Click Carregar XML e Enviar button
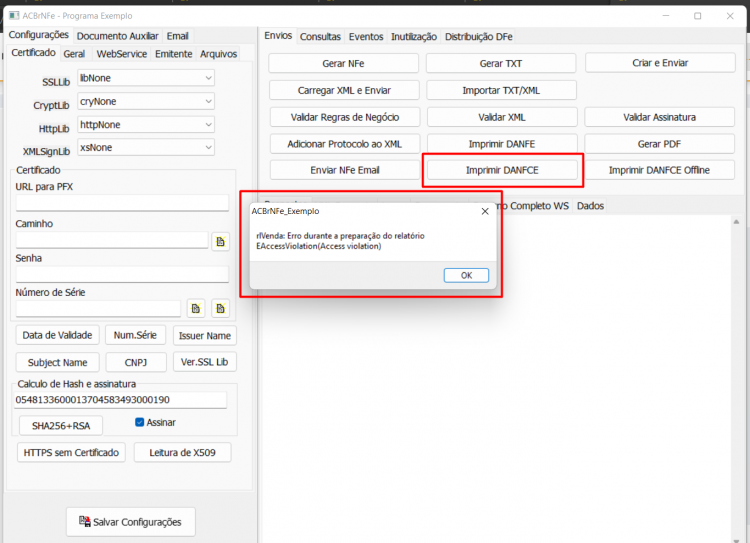Image resolution: width=750 pixels, height=543 pixels. click(344, 90)
